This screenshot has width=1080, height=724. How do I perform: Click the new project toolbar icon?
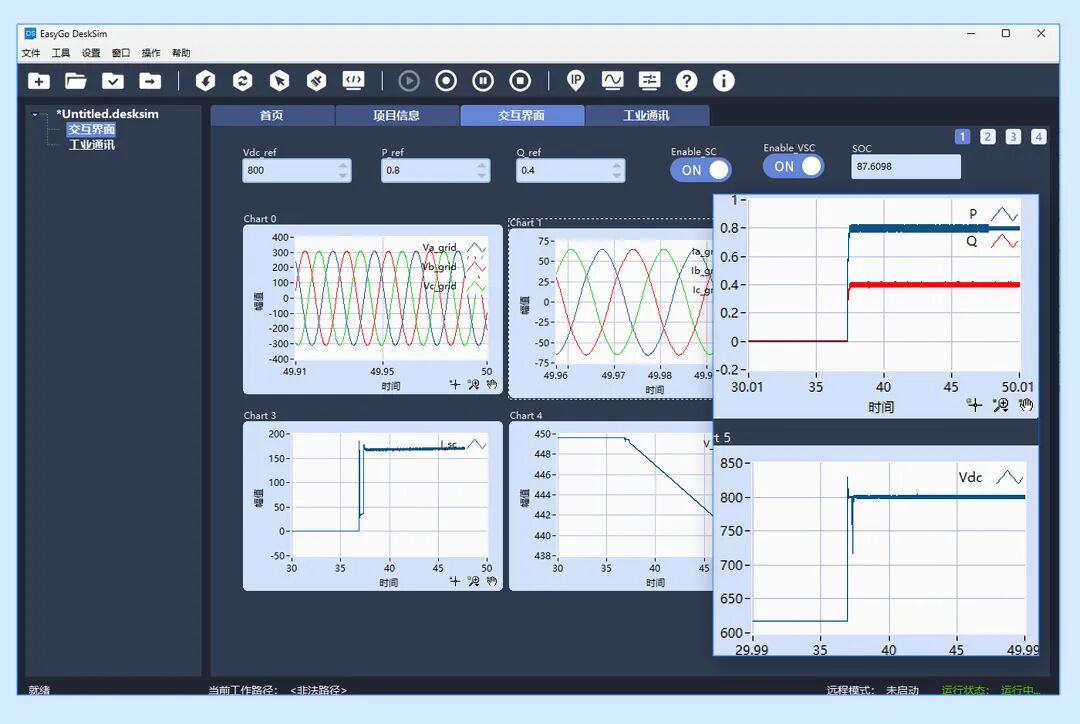tap(38, 81)
